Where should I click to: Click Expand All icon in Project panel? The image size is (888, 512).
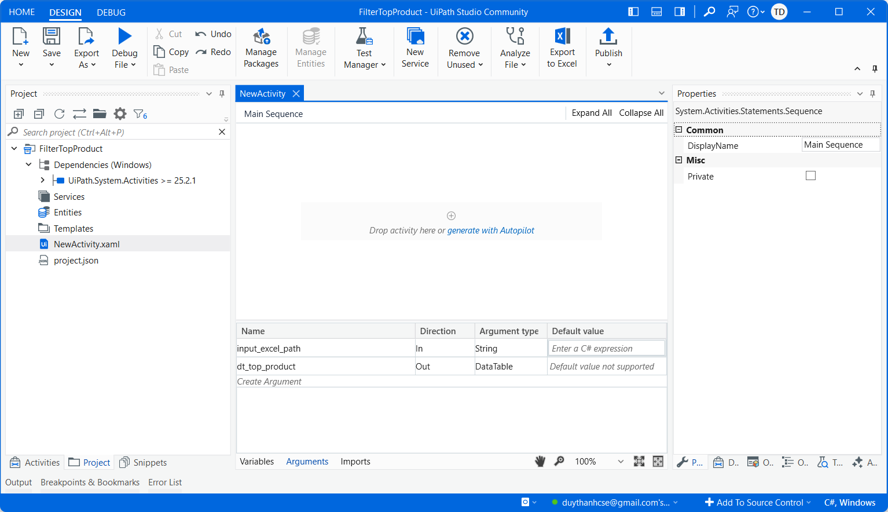point(19,114)
